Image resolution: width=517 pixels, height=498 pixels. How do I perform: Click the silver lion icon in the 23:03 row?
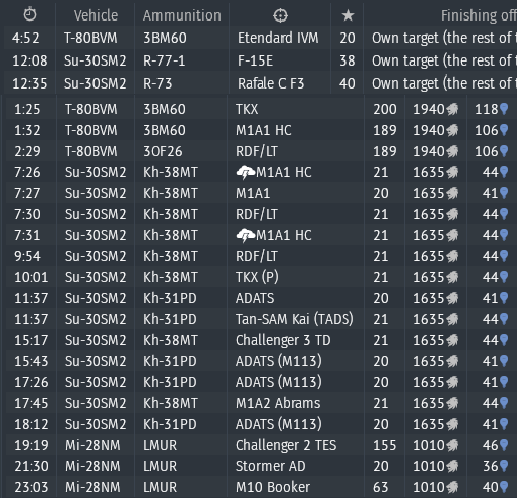tap(452, 487)
